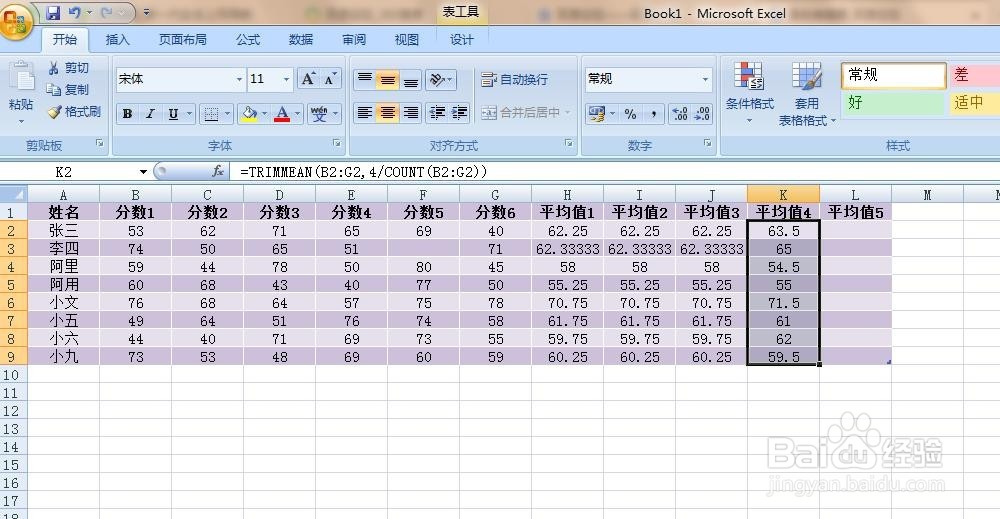Apply the 适中 cell style

coord(974,103)
